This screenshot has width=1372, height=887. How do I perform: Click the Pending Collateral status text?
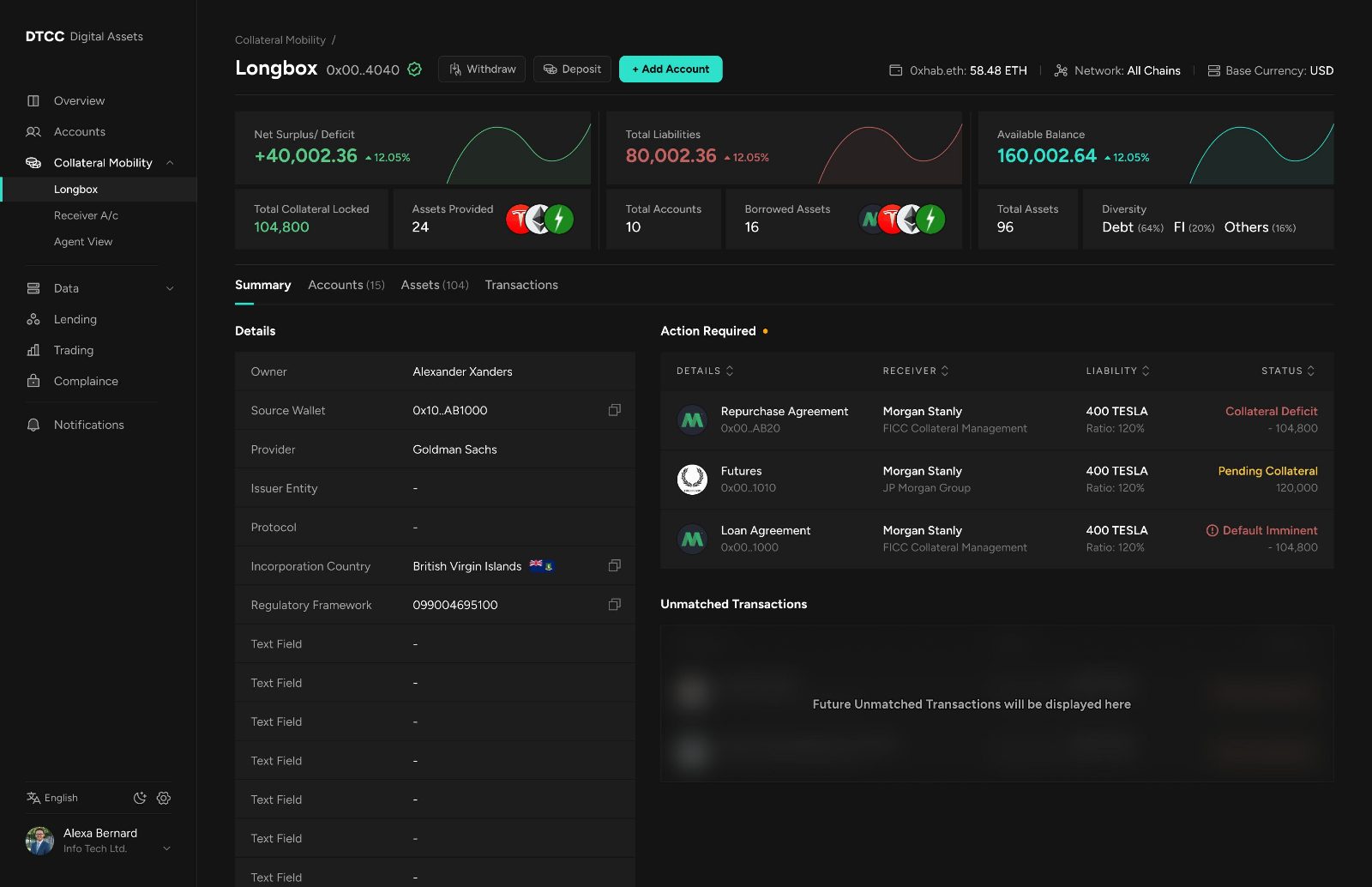click(x=1268, y=471)
